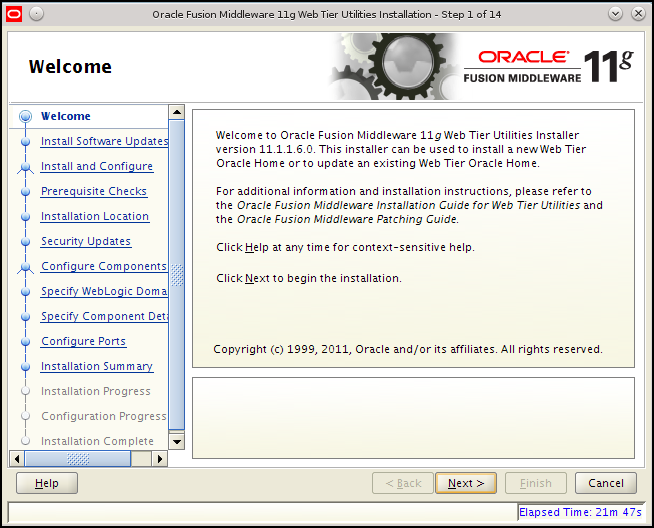Click the steps list scroll-down arrow
Viewport: 654px width, 528px height.
(177, 442)
